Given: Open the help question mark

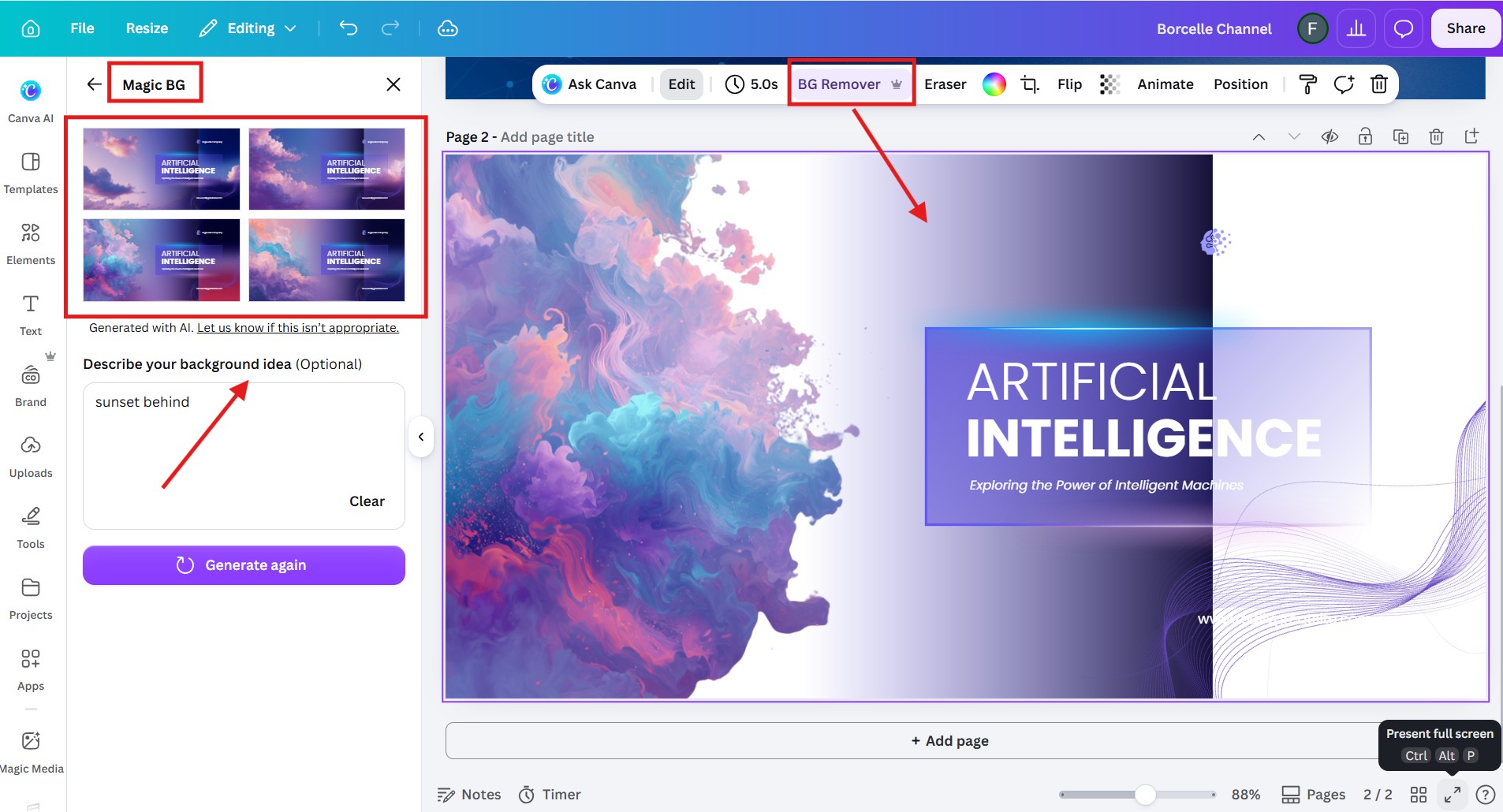Looking at the screenshot, I should pos(1486,795).
